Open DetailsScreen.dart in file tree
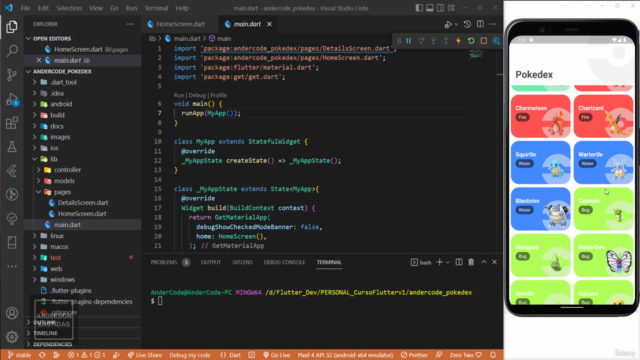 pyautogui.click(x=83, y=203)
